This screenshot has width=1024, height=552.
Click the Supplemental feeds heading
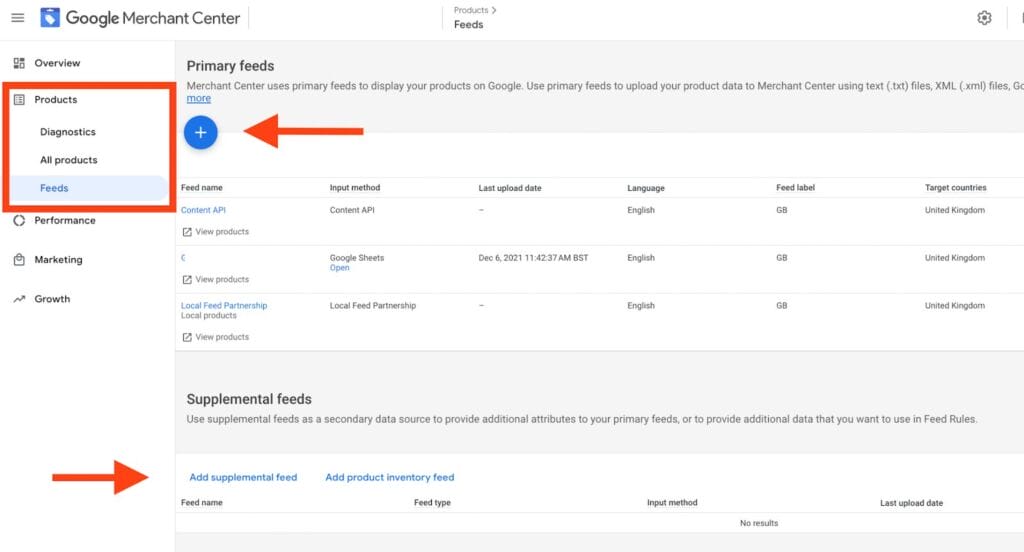(249, 399)
